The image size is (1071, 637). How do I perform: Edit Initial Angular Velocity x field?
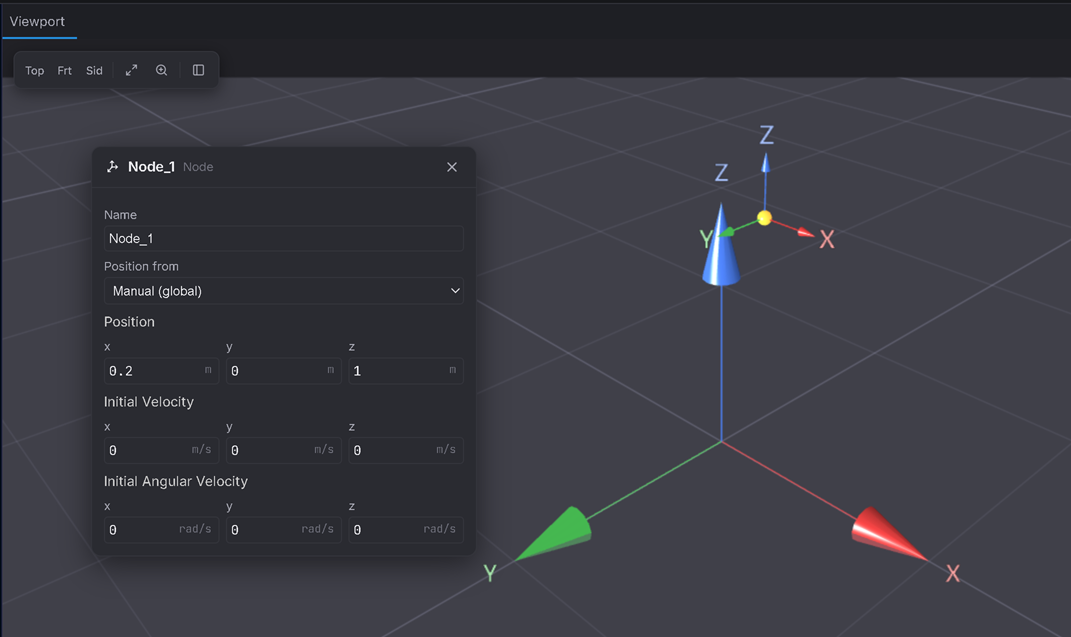[161, 530]
